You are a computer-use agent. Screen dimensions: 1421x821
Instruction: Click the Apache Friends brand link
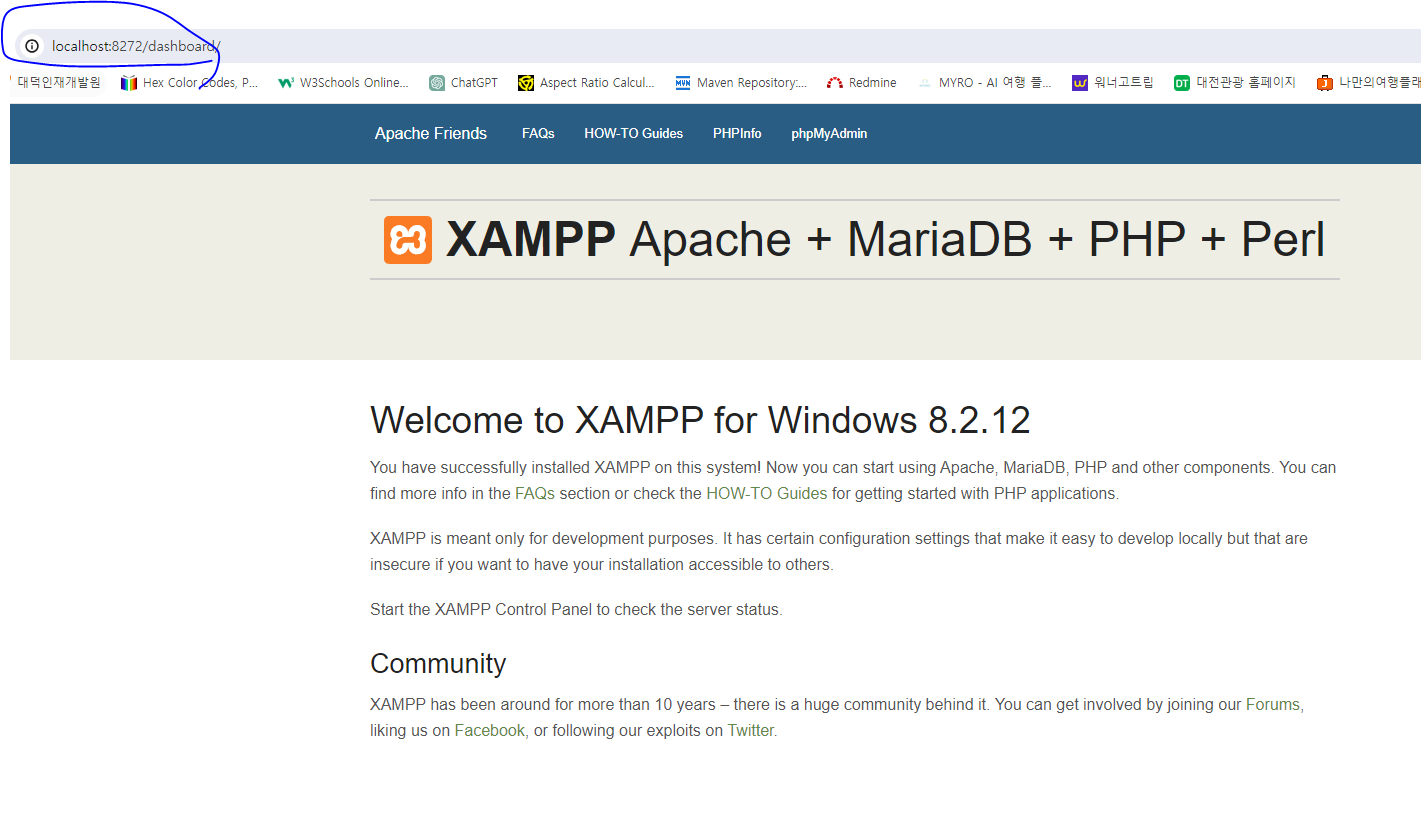tap(431, 134)
